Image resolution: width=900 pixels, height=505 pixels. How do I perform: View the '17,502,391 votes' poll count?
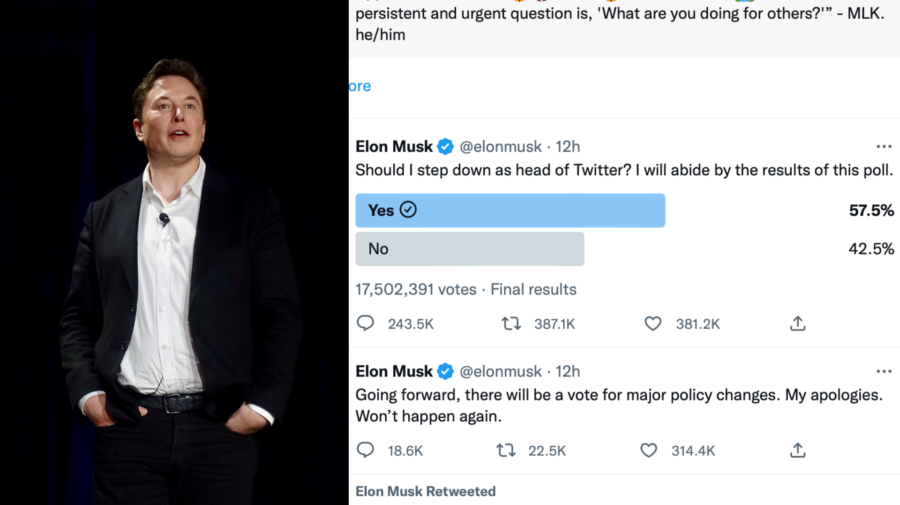[416, 289]
